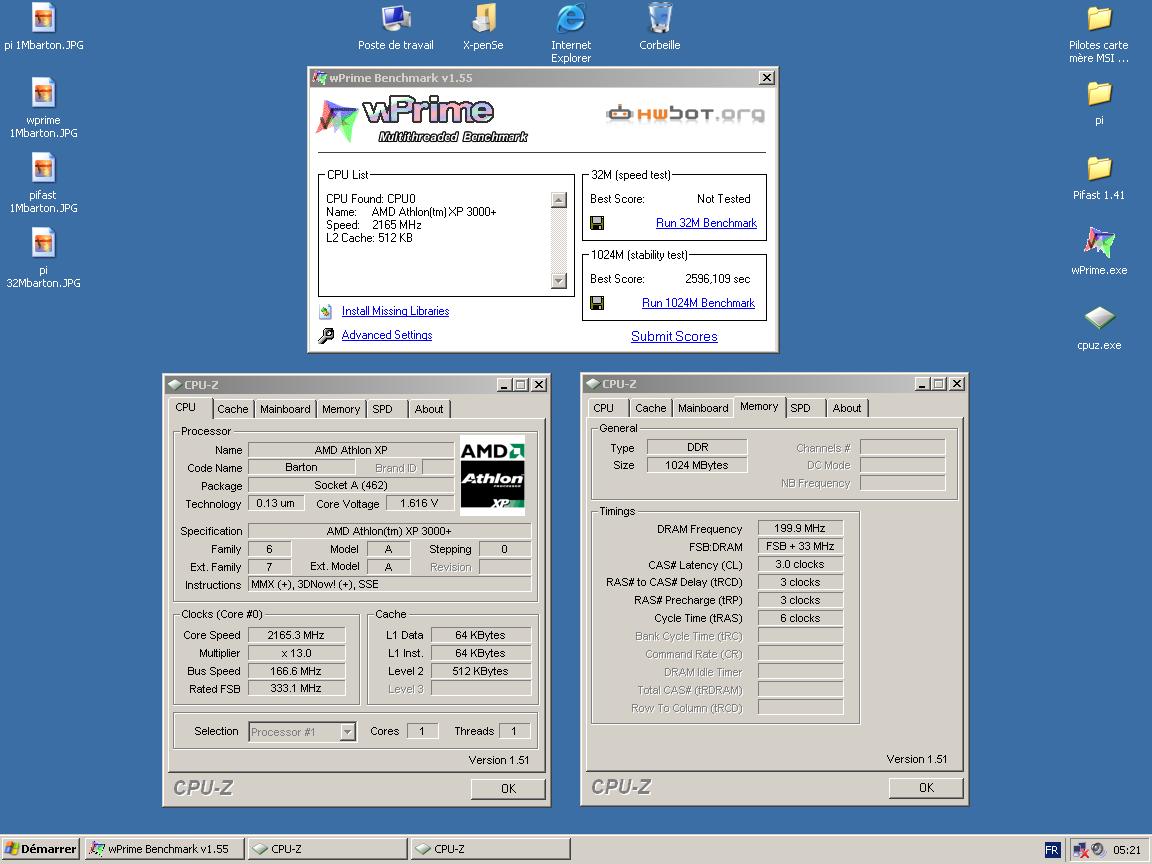
Task: Click CAS# Latency value 3.0 clocks
Action: (x=800, y=564)
